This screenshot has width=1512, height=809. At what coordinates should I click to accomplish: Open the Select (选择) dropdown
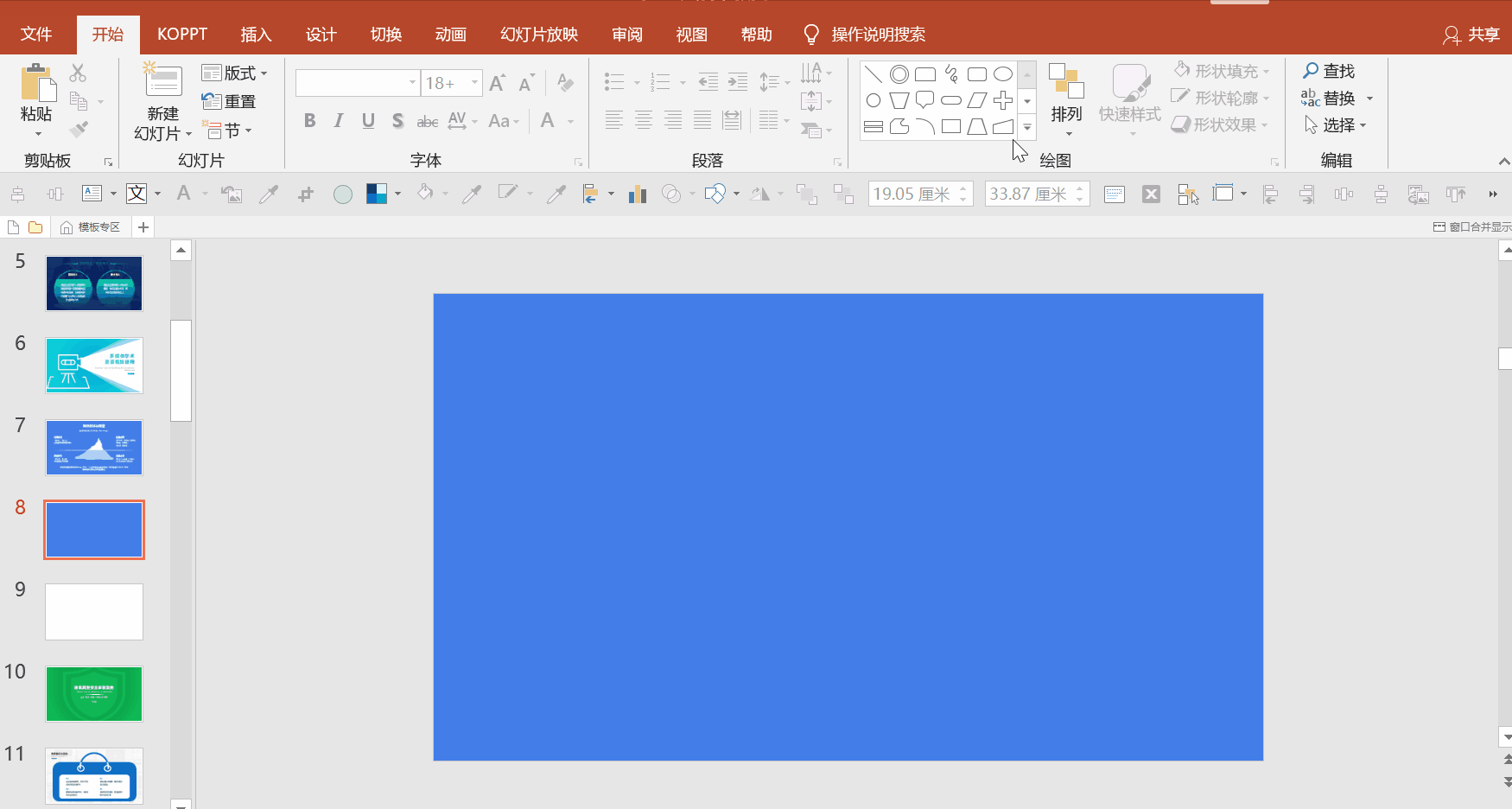(1336, 125)
